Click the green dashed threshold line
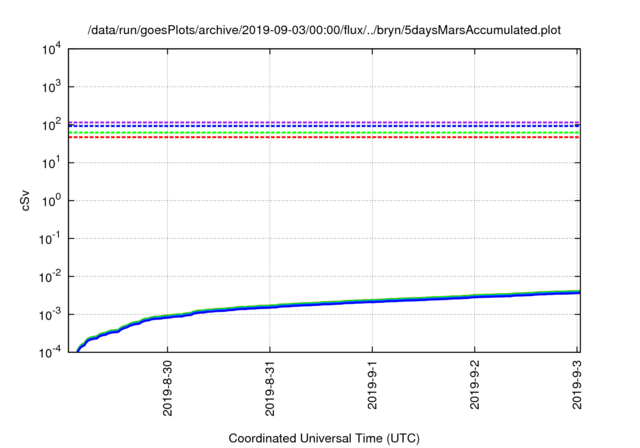The width and height of the screenshot is (640, 448). 324,133
